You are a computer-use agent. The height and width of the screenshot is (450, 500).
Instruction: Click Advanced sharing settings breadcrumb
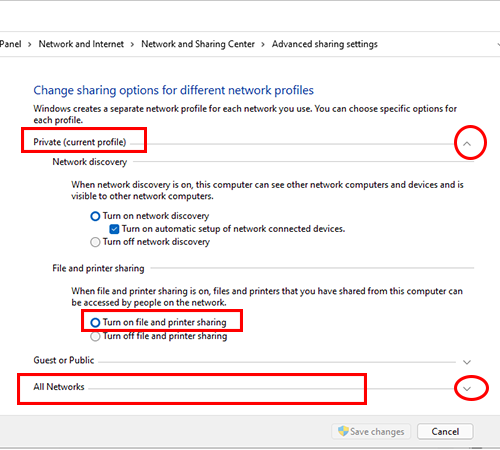(x=325, y=44)
